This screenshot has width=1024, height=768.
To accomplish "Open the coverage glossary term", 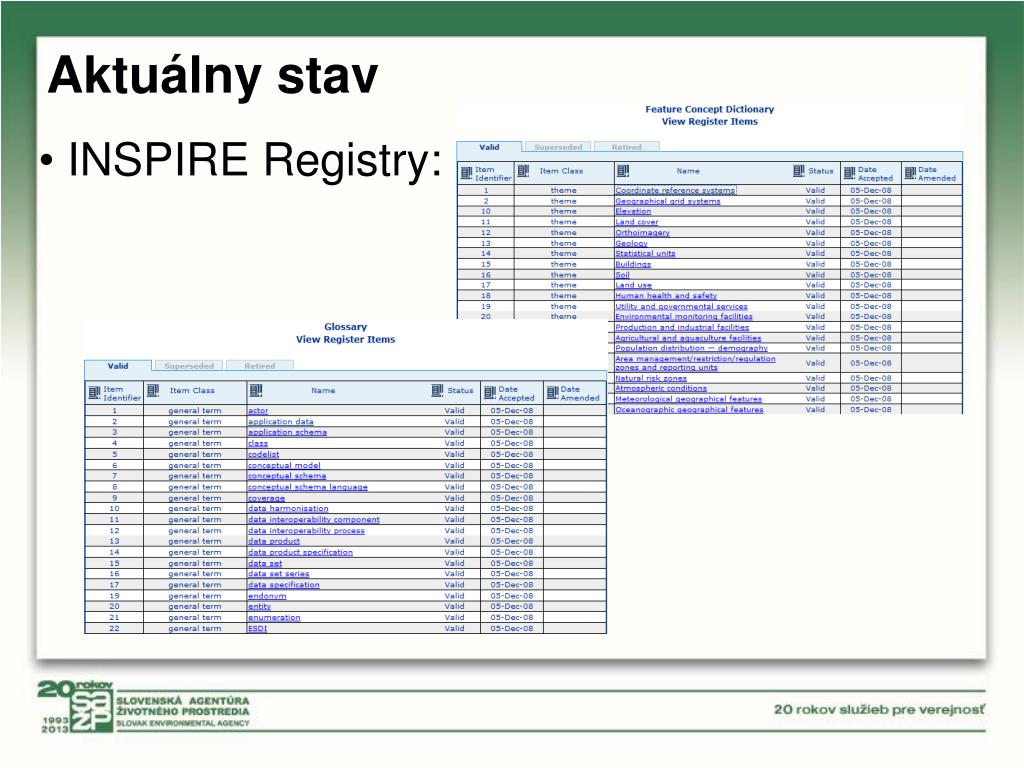I will point(266,498).
